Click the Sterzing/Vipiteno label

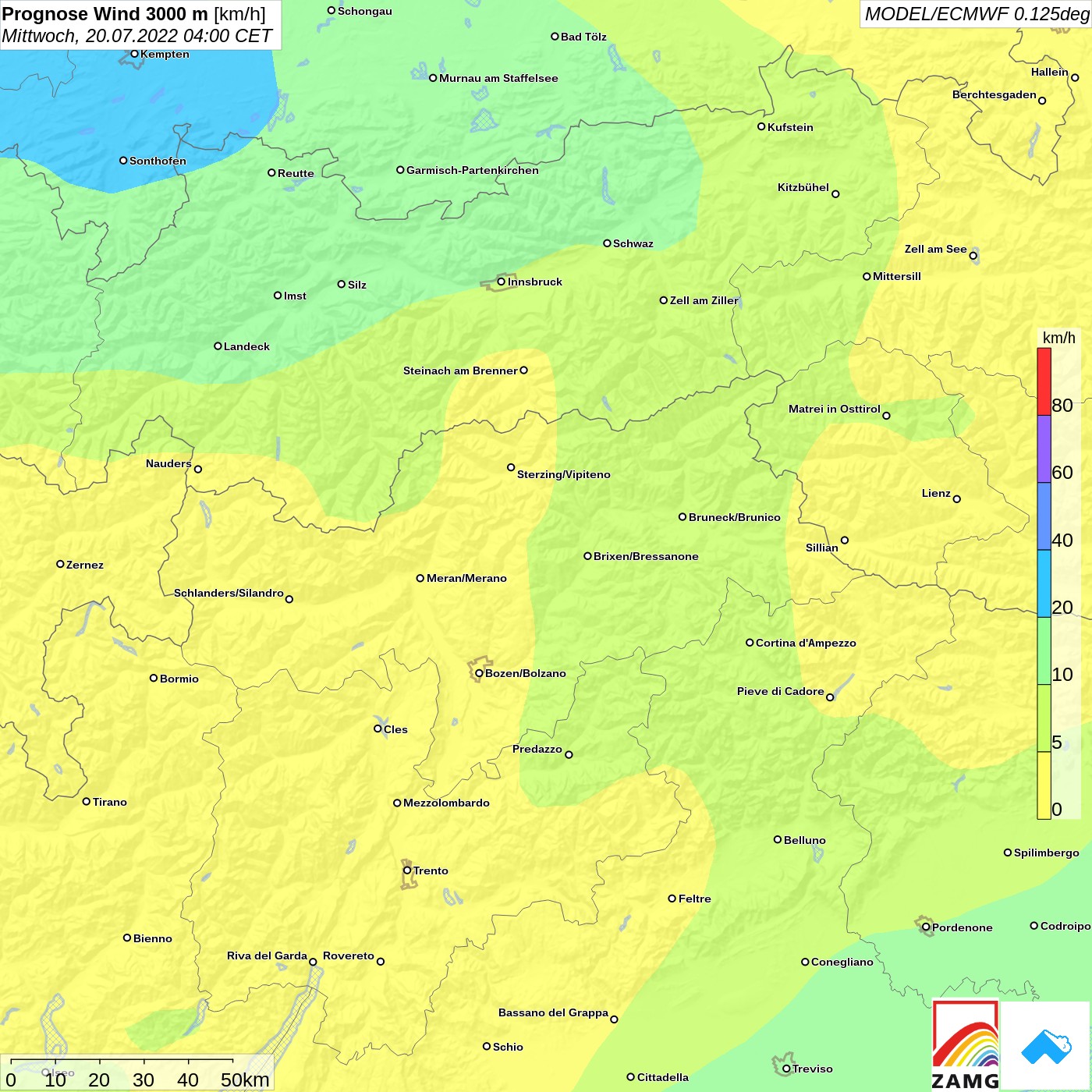pos(564,474)
